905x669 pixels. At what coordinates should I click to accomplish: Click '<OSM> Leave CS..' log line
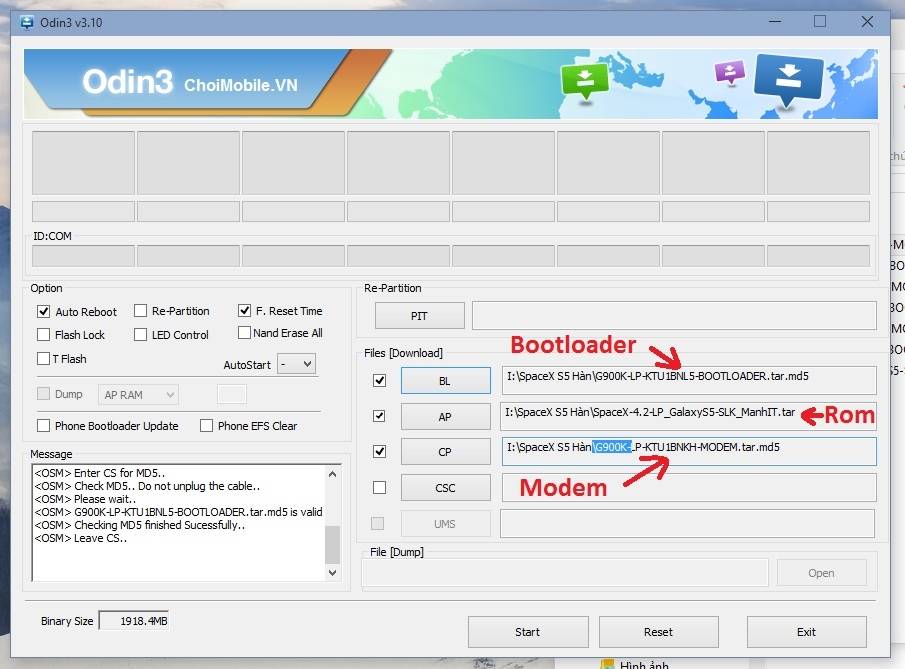pos(80,539)
